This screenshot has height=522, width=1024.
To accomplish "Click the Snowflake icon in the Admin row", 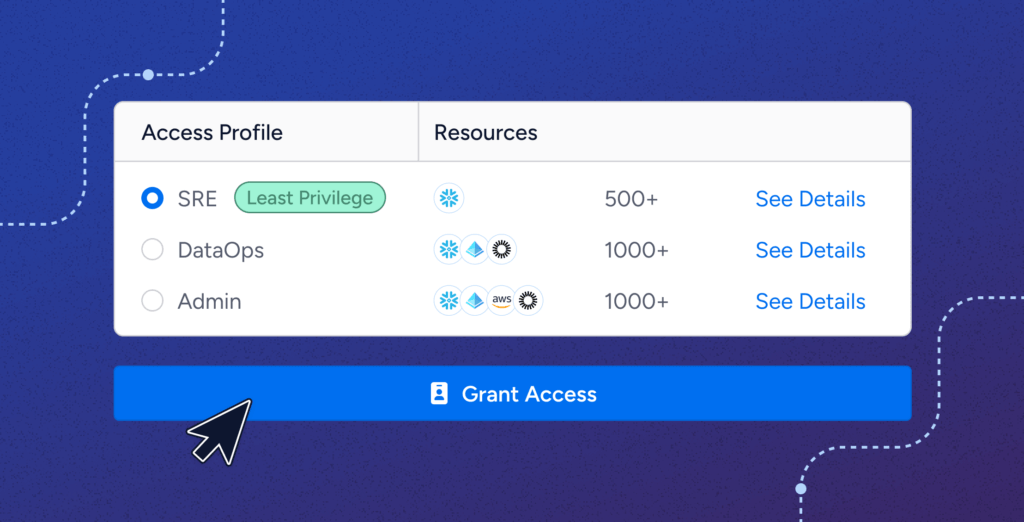I will pos(449,301).
